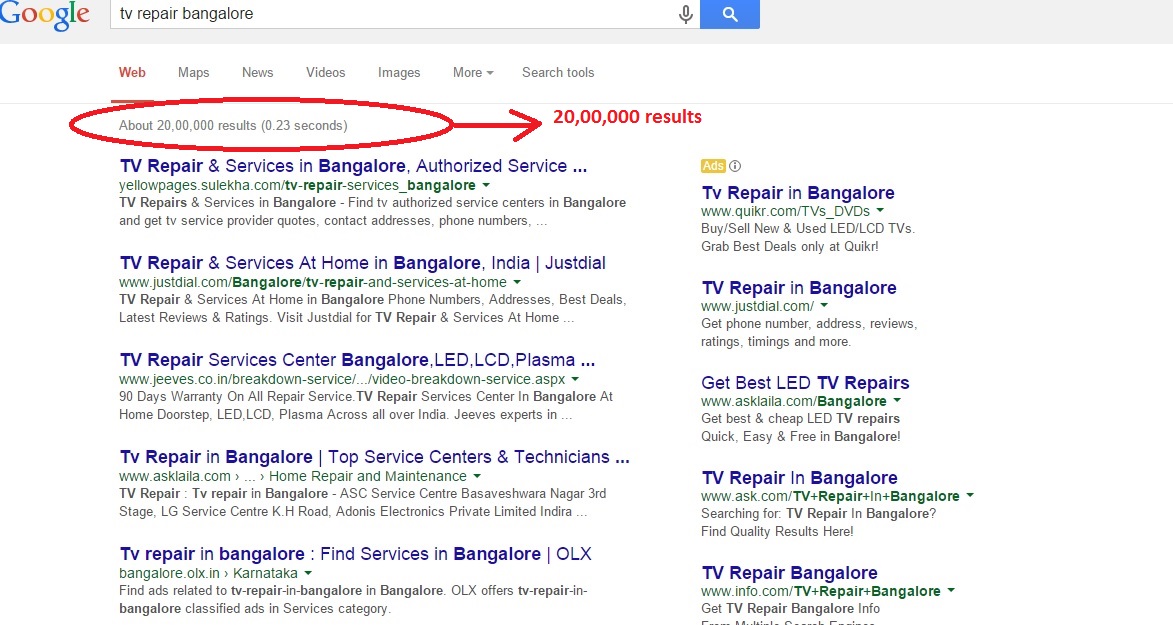Switch to the Maps tab
The width and height of the screenshot is (1173, 625).
[194, 73]
